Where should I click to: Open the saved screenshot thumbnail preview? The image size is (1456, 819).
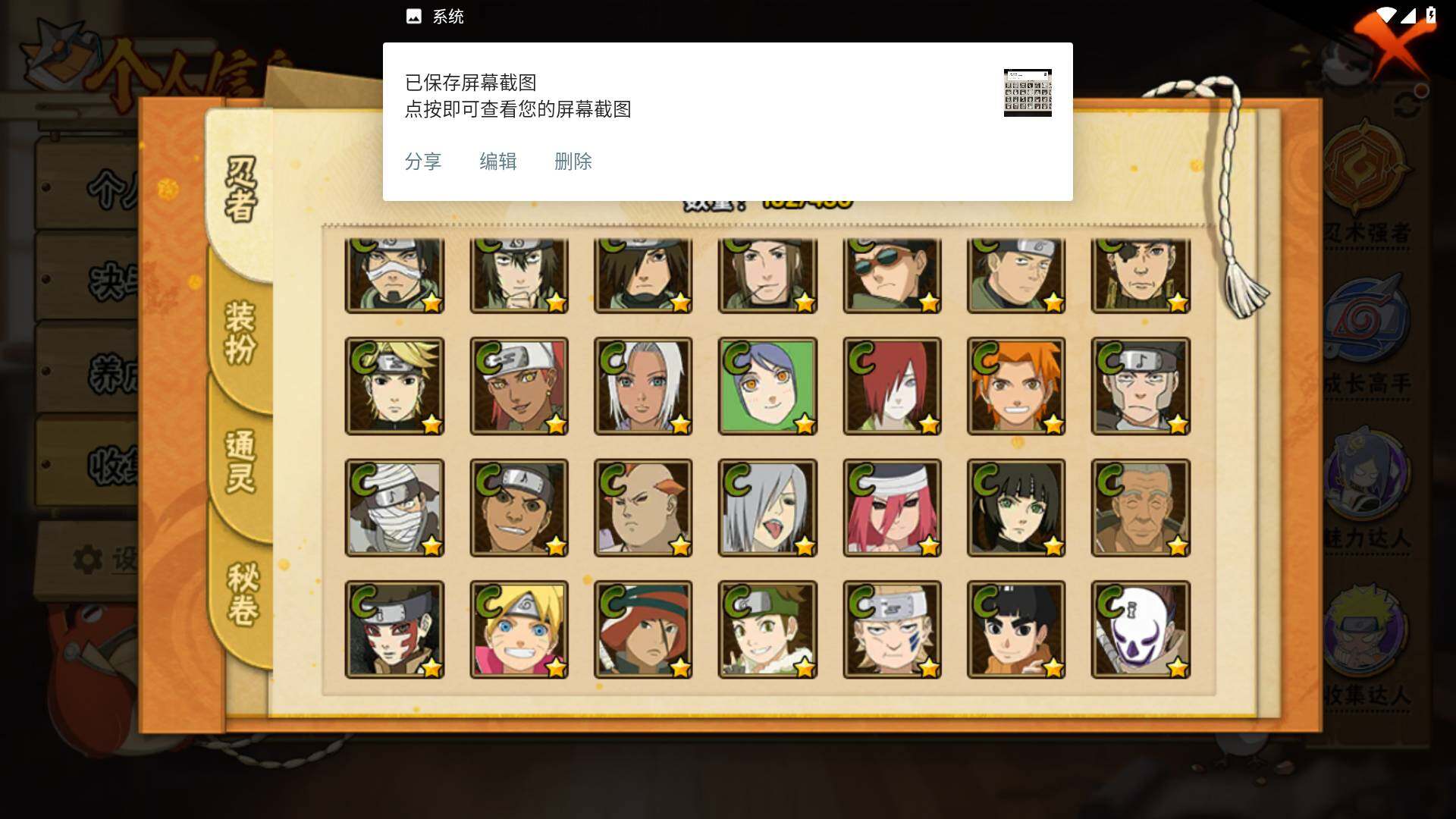pyautogui.click(x=1028, y=93)
